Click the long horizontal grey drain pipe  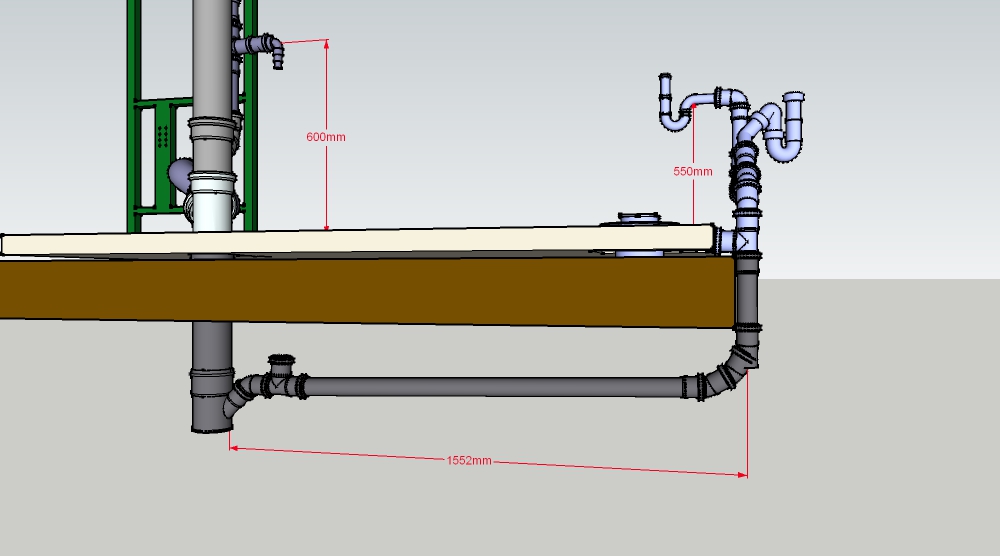tap(494, 386)
